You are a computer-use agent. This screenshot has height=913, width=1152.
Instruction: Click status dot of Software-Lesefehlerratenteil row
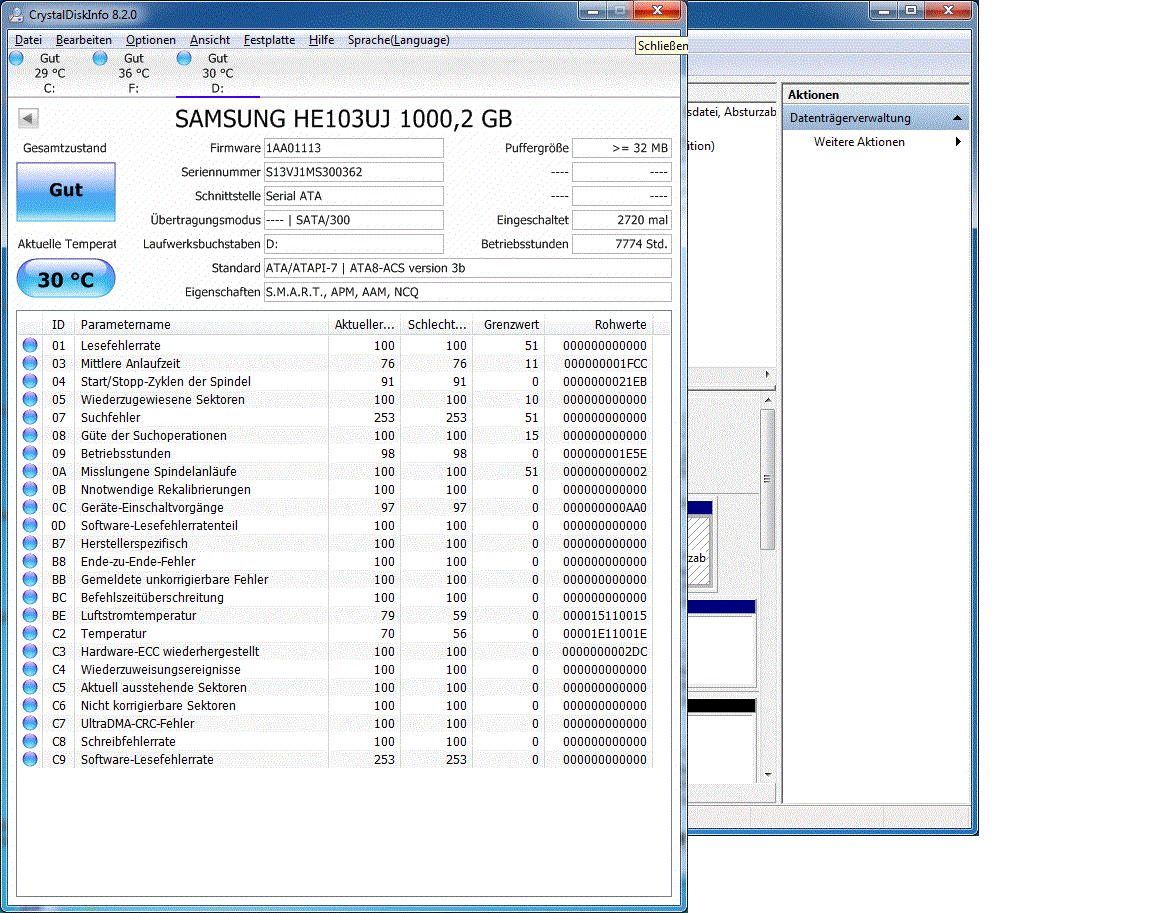point(30,524)
